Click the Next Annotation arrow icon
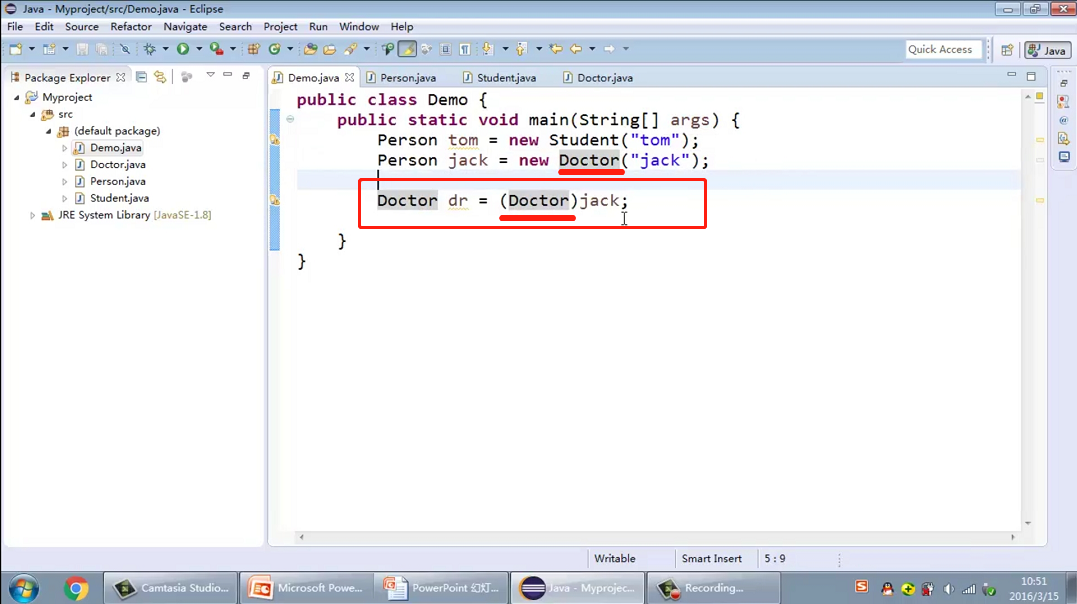The width and height of the screenshot is (1077, 604). pos(488,49)
